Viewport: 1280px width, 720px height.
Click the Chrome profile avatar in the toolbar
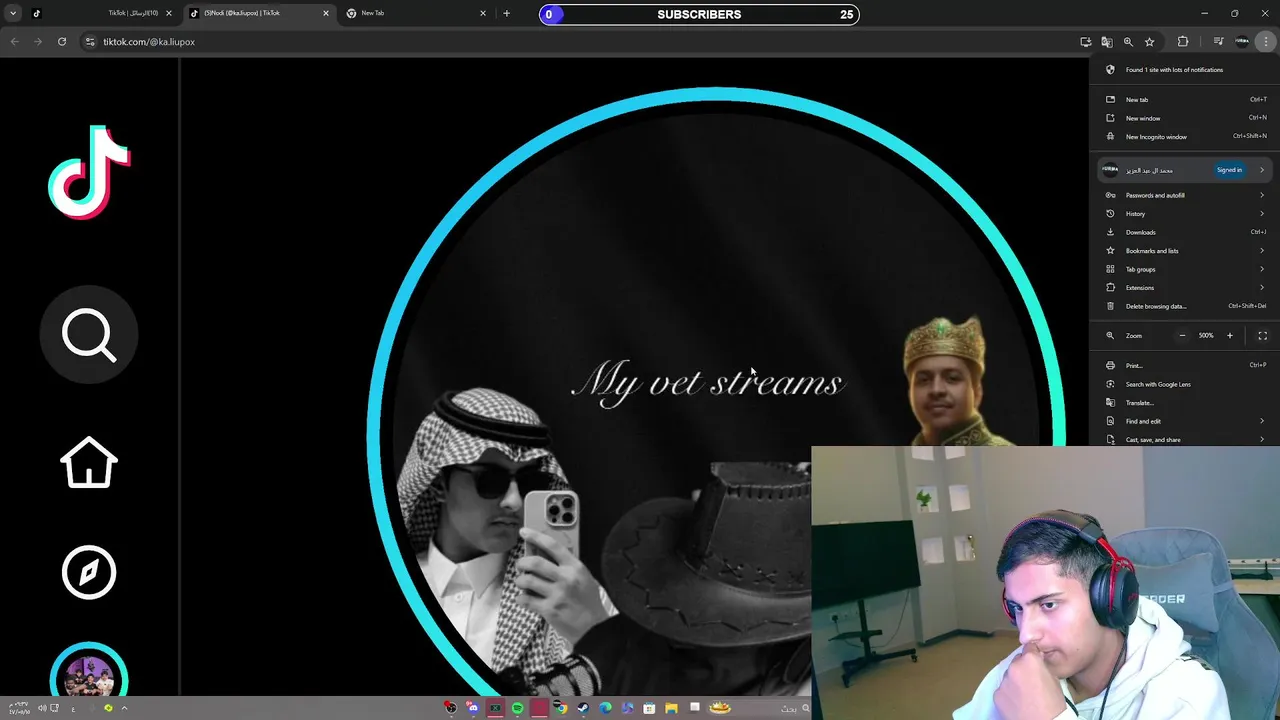(1242, 42)
